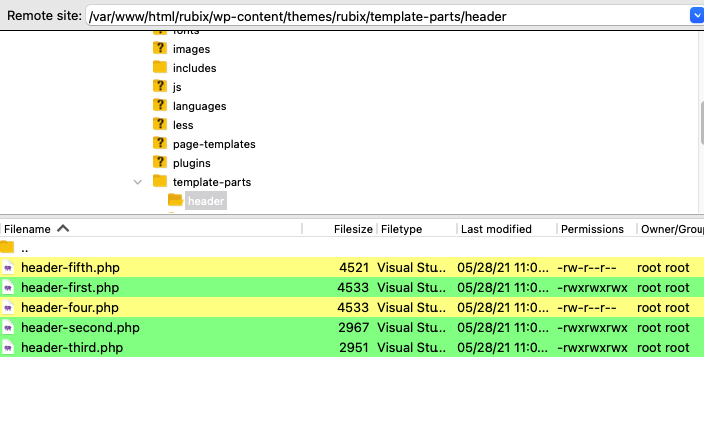Open the js tree item
Image resolution: width=704 pixels, height=427 pixels.
tap(177, 87)
